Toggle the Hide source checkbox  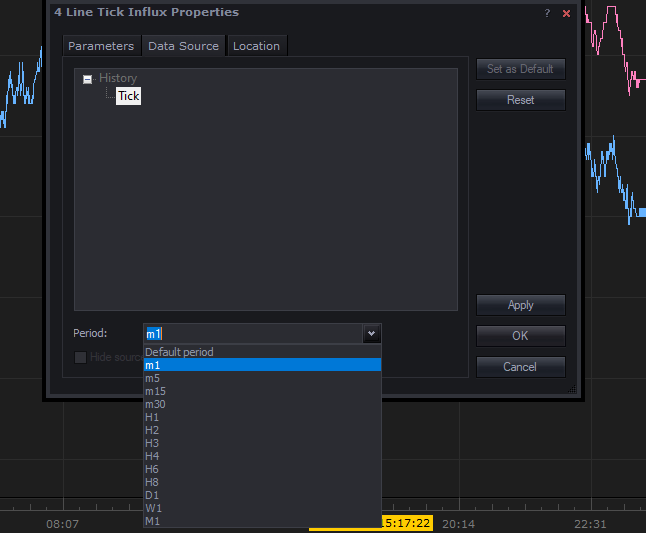pos(80,357)
